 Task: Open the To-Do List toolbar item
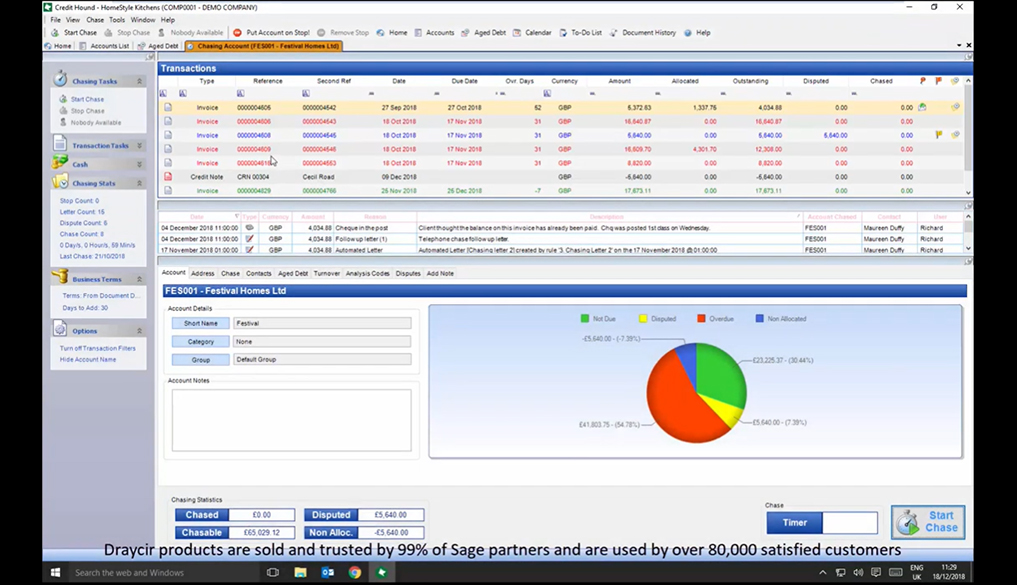pyautogui.click(x=580, y=32)
